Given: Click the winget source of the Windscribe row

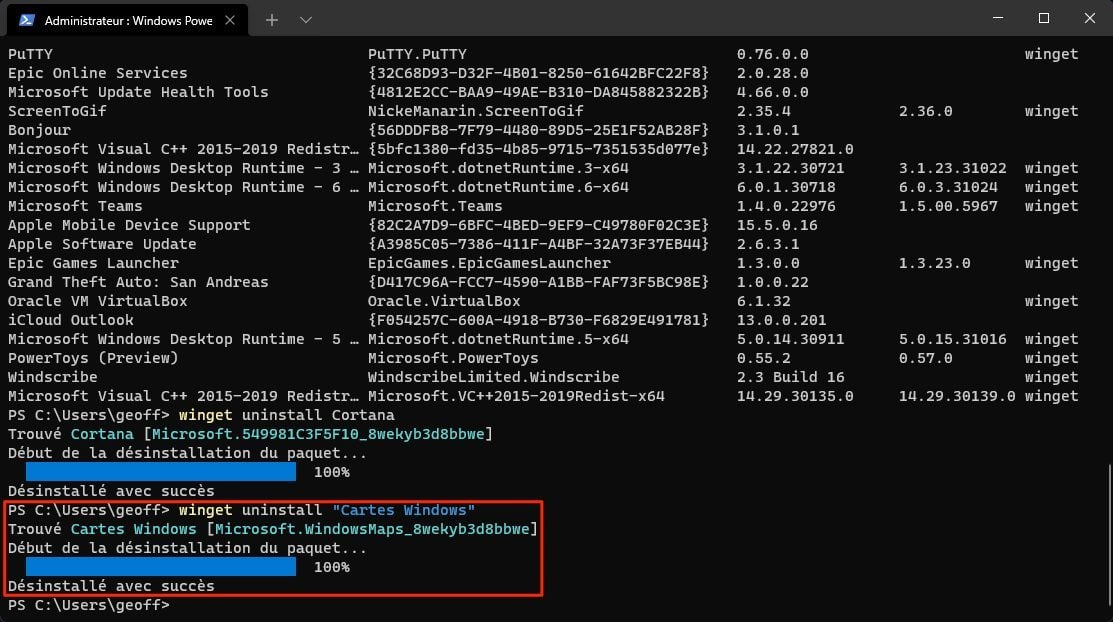Looking at the screenshot, I should [x=1051, y=377].
